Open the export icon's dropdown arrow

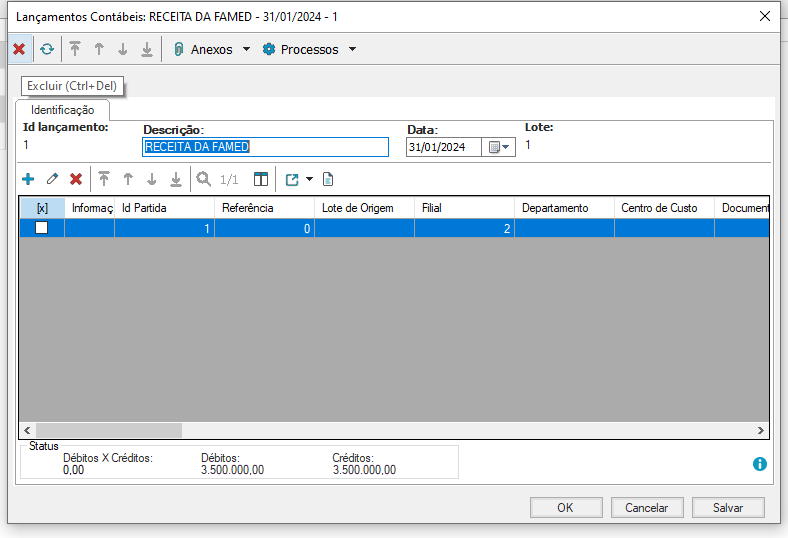click(309, 179)
